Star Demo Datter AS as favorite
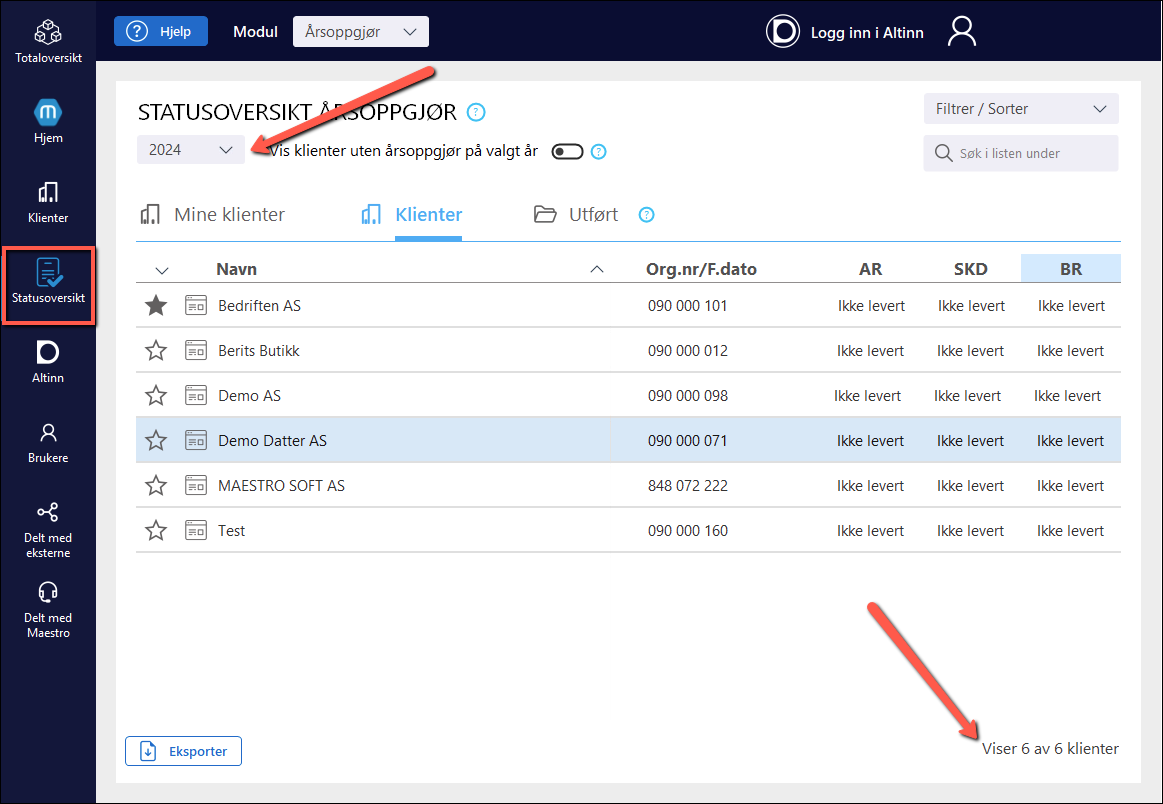 tap(156, 441)
